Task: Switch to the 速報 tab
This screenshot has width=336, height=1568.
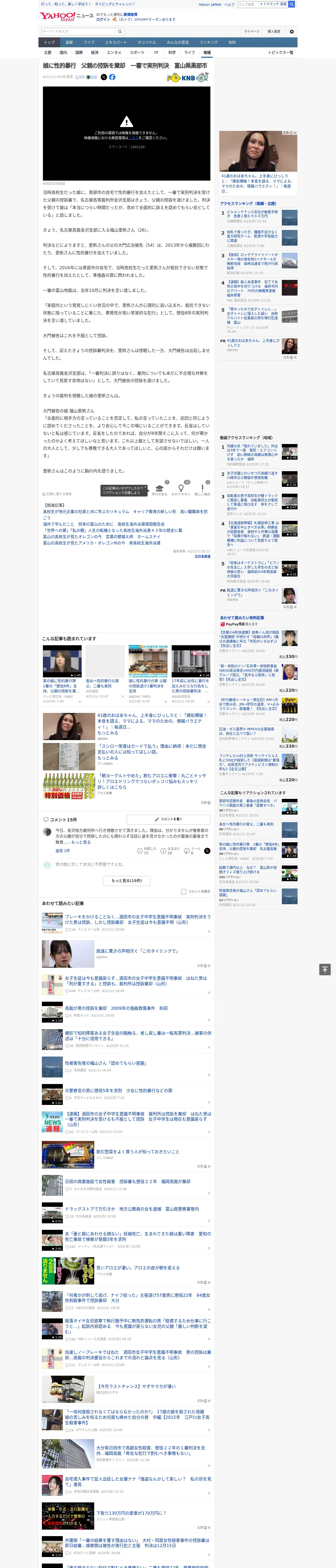Action: pyautogui.click(x=69, y=42)
